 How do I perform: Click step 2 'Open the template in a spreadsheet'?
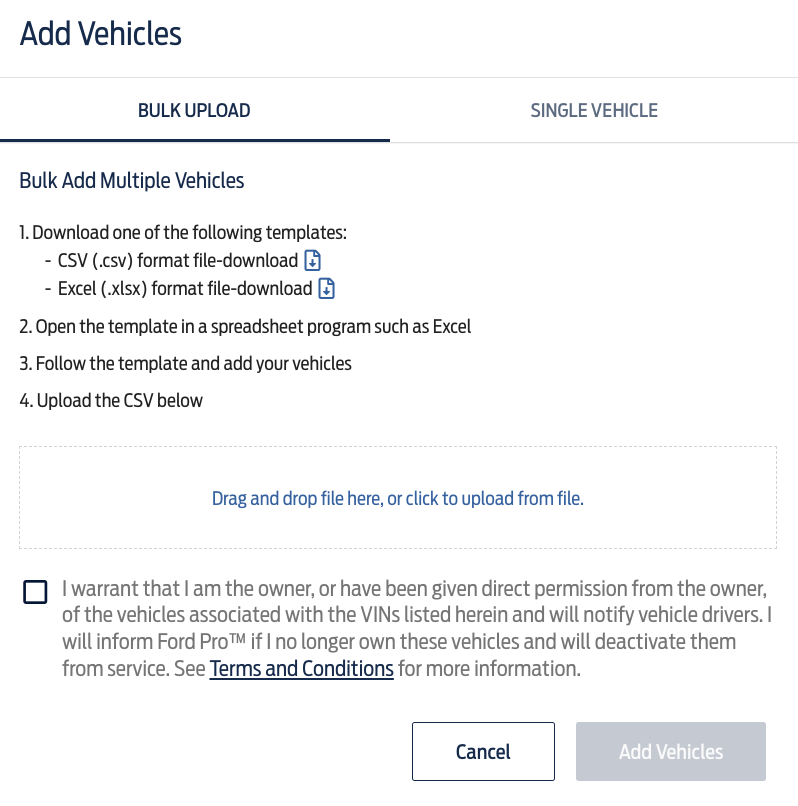245,327
